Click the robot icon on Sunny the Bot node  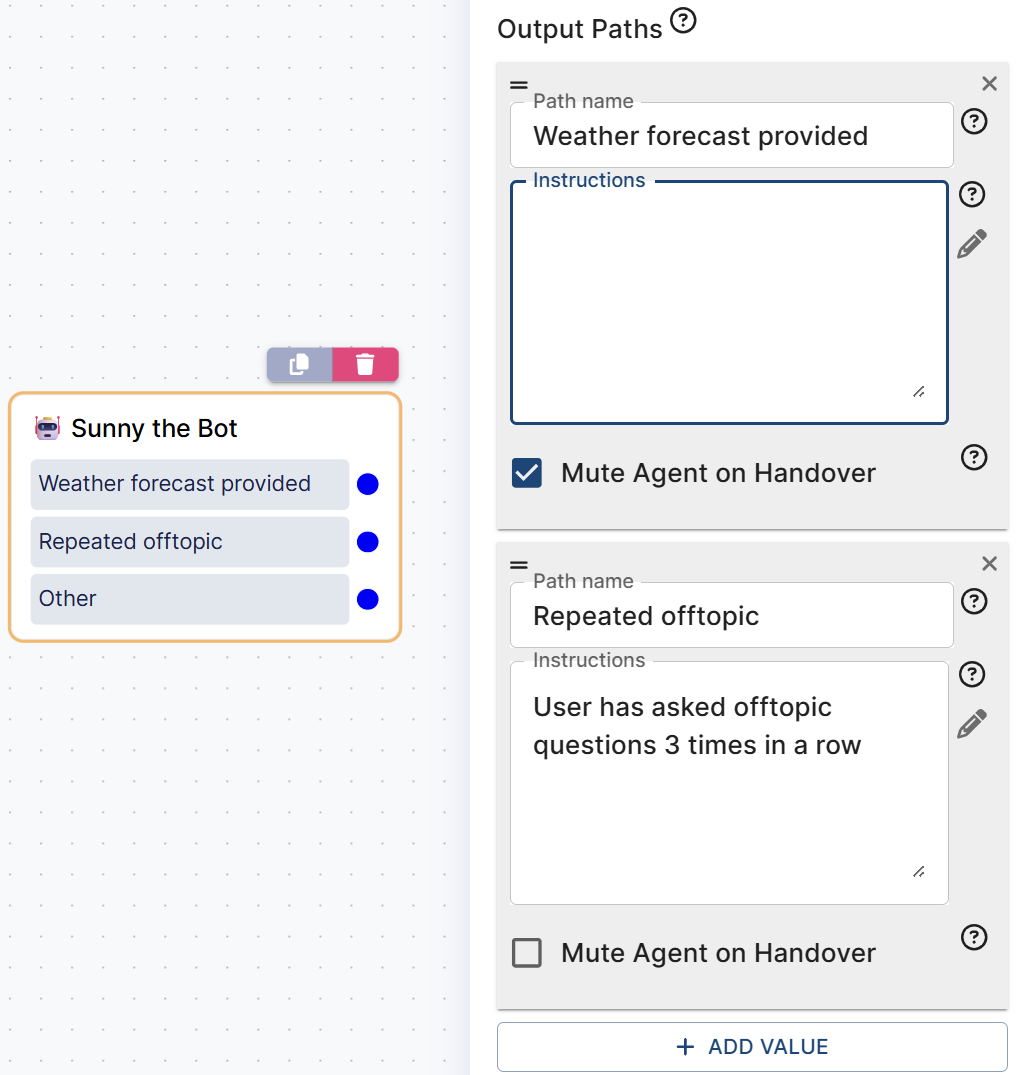47,429
